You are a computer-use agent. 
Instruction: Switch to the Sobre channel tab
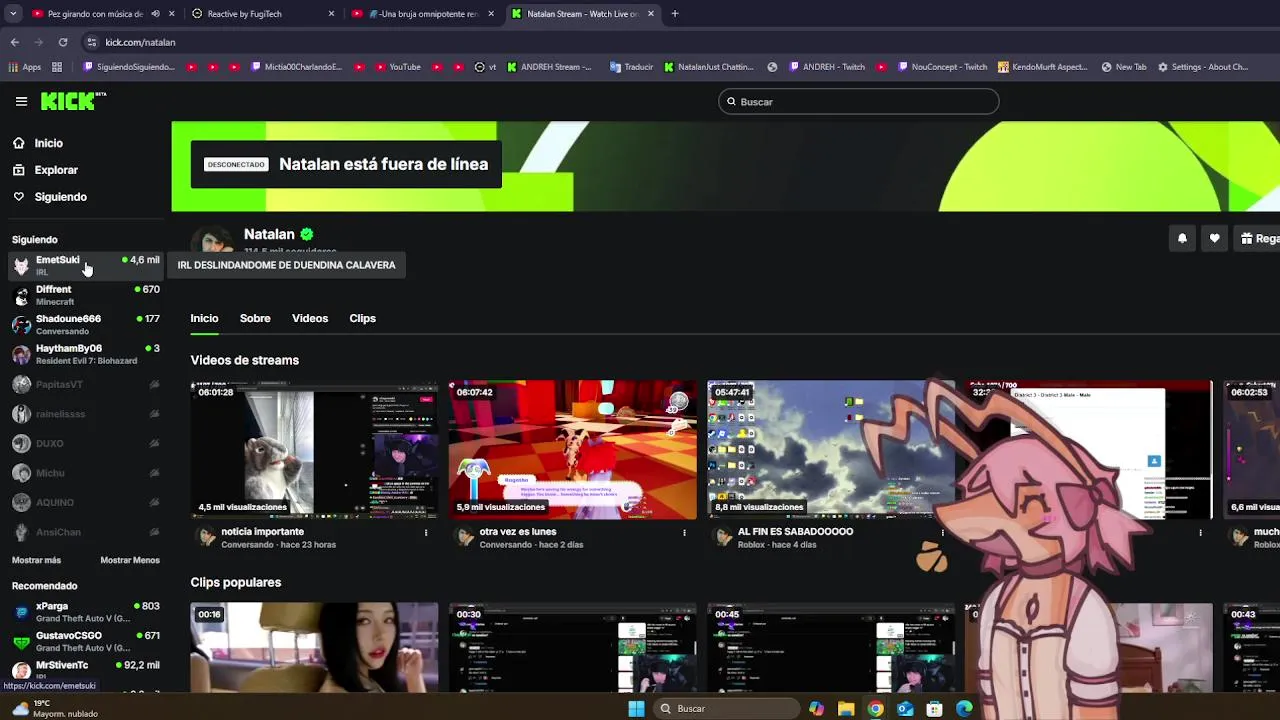255,318
